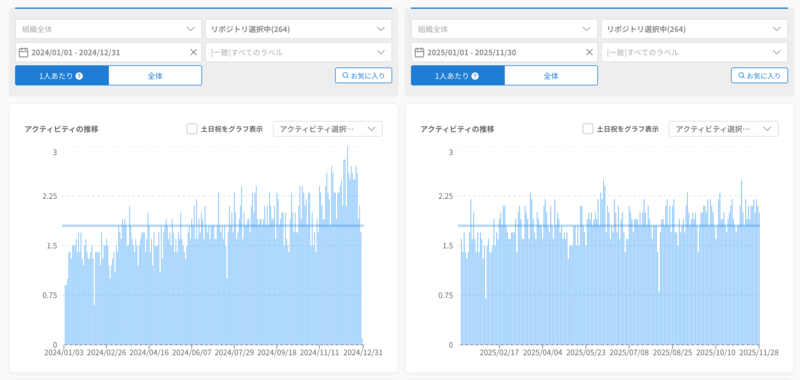
Task: Click the 2025/07/08 x-axis date label
Action: [x=630, y=352]
